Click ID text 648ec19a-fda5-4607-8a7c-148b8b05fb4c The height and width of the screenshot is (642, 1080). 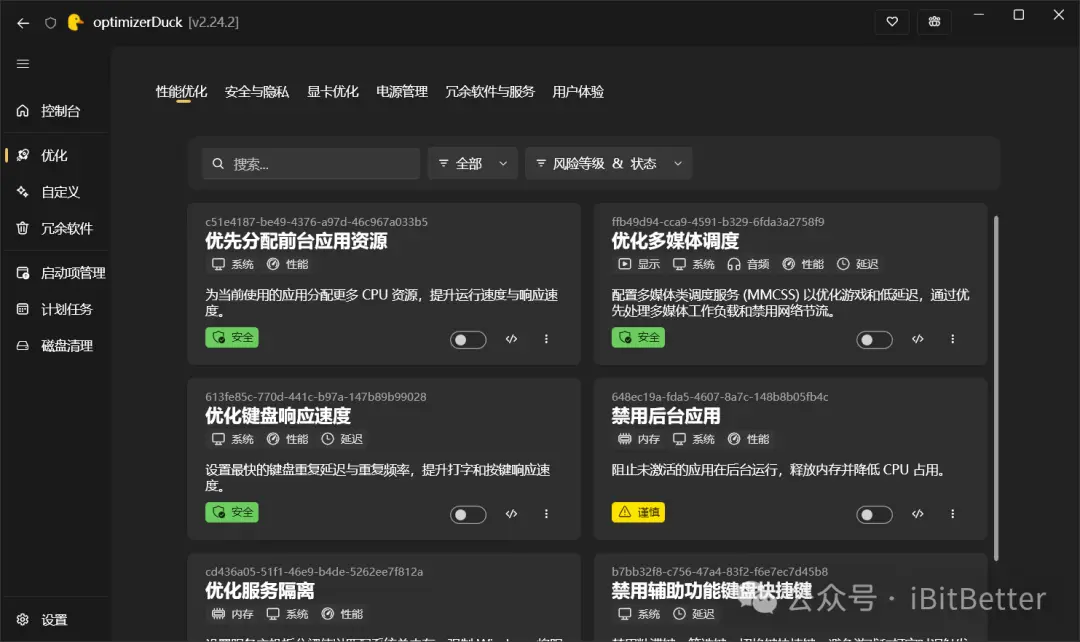(720, 397)
